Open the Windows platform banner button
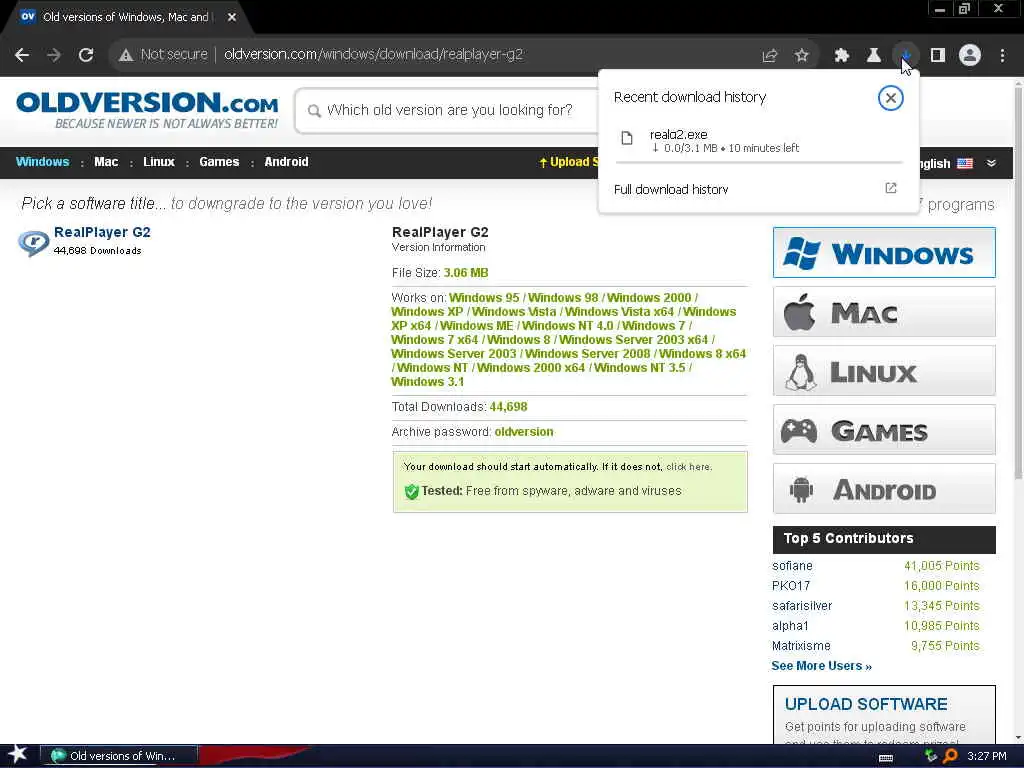1024x768 pixels. pyautogui.click(x=884, y=253)
